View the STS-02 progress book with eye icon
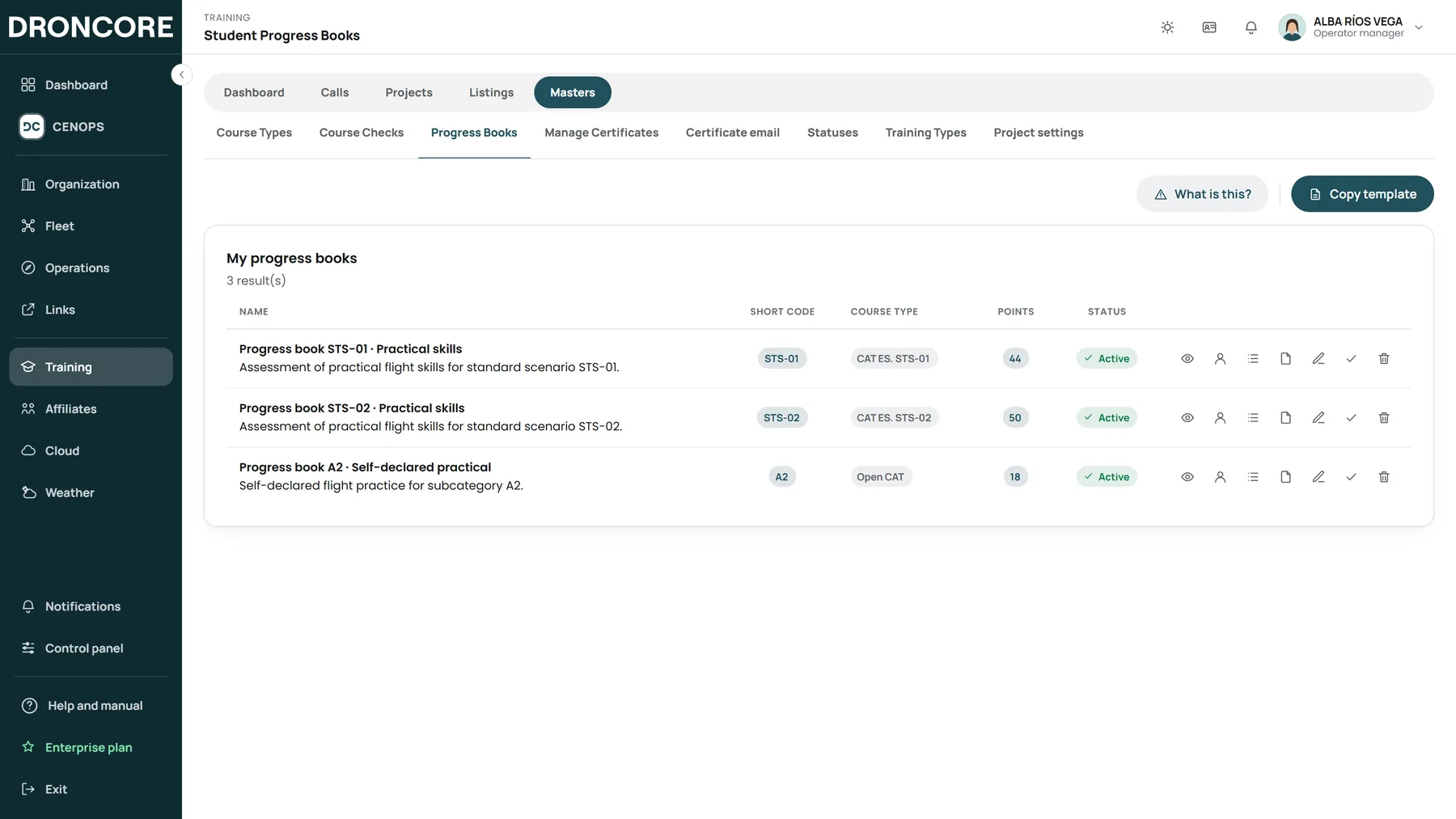The width and height of the screenshot is (1456, 819). click(1187, 418)
